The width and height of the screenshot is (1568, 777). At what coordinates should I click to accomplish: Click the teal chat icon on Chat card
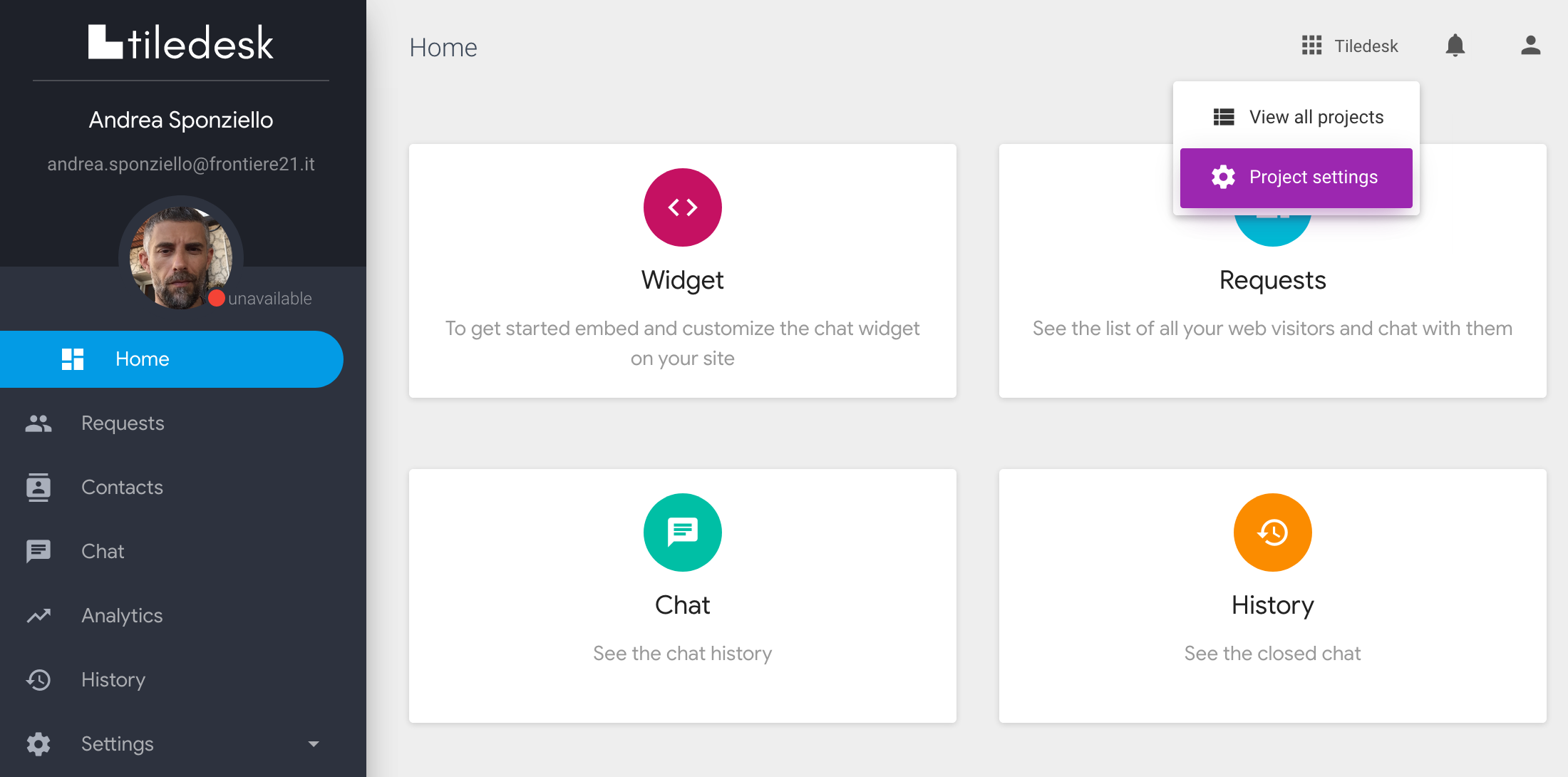coord(682,532)
